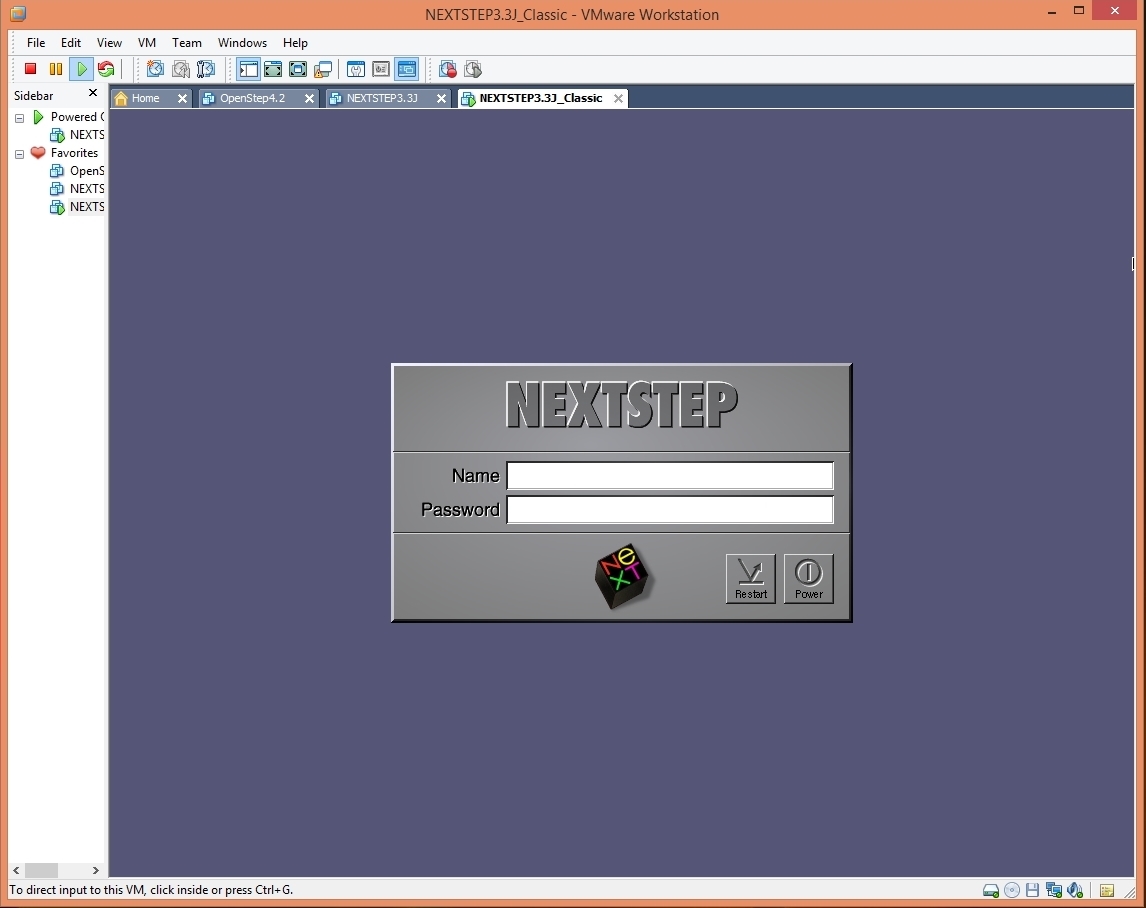1146x908 pixels.
Task: Open the Windows menu
Action: click(x=242, y=42)
